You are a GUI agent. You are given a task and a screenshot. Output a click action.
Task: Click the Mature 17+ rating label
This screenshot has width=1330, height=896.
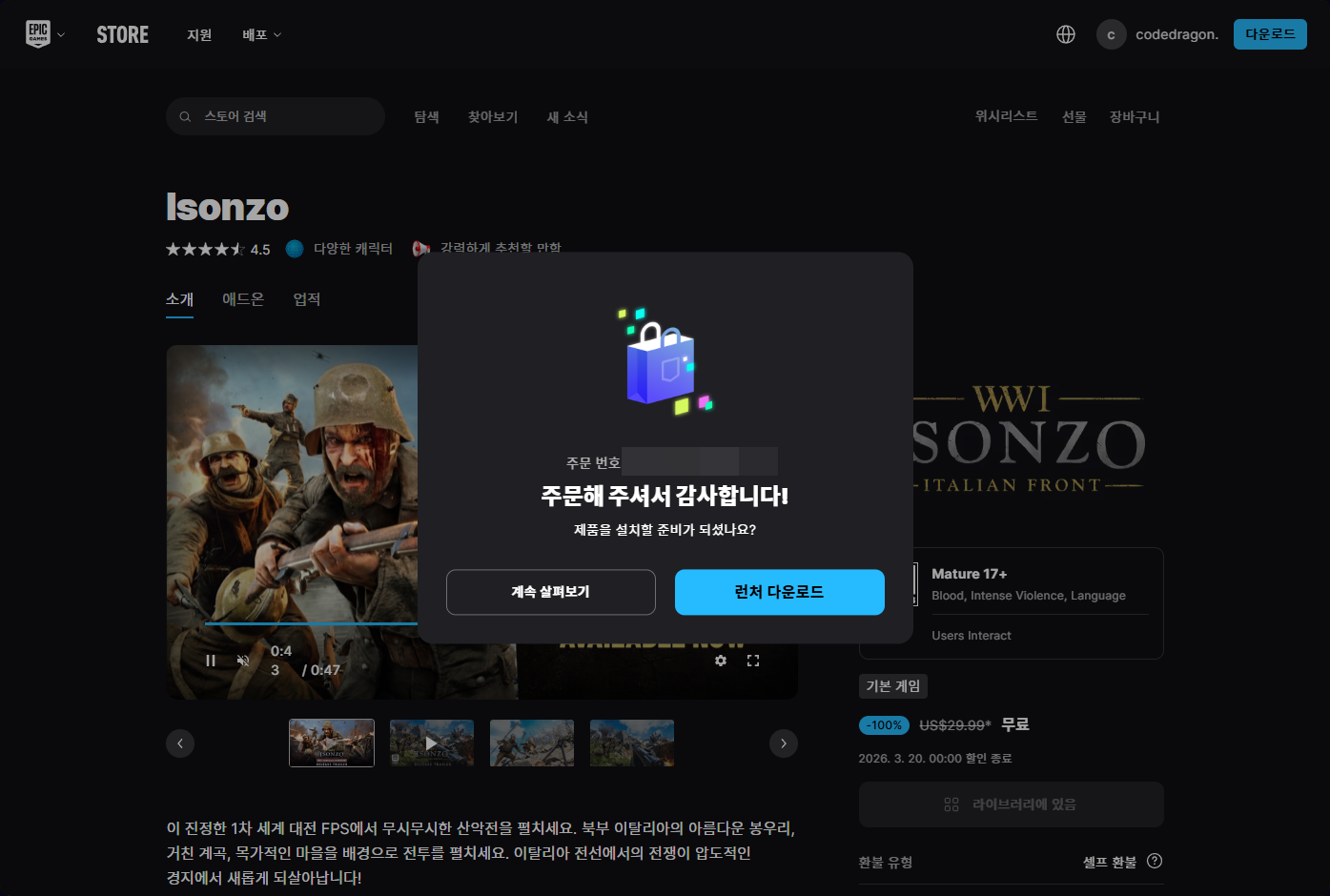pos(970,574)
